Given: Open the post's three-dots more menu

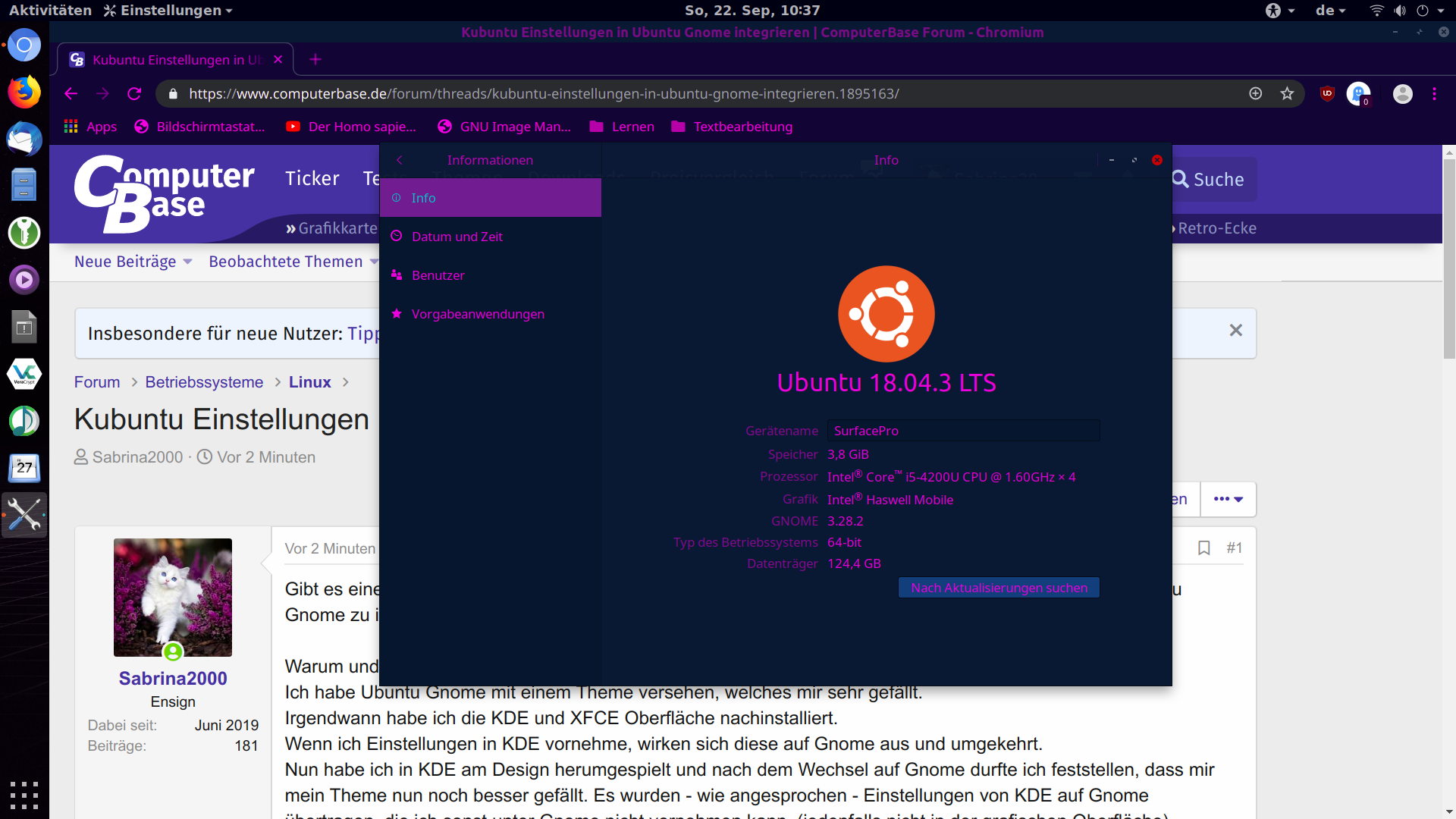Looking at the screenshot, I should point(1228,499).
